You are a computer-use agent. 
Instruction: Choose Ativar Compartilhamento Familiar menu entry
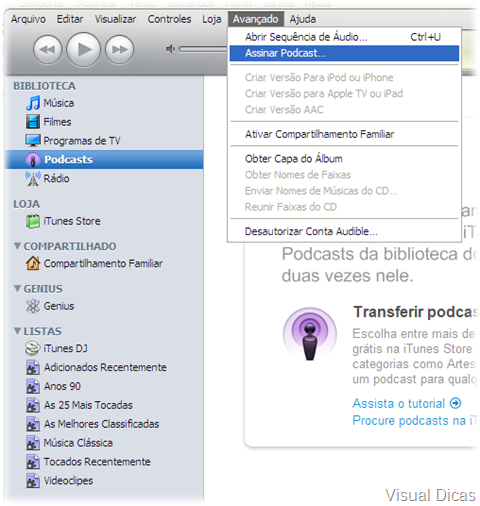click(x=344, y=134)
